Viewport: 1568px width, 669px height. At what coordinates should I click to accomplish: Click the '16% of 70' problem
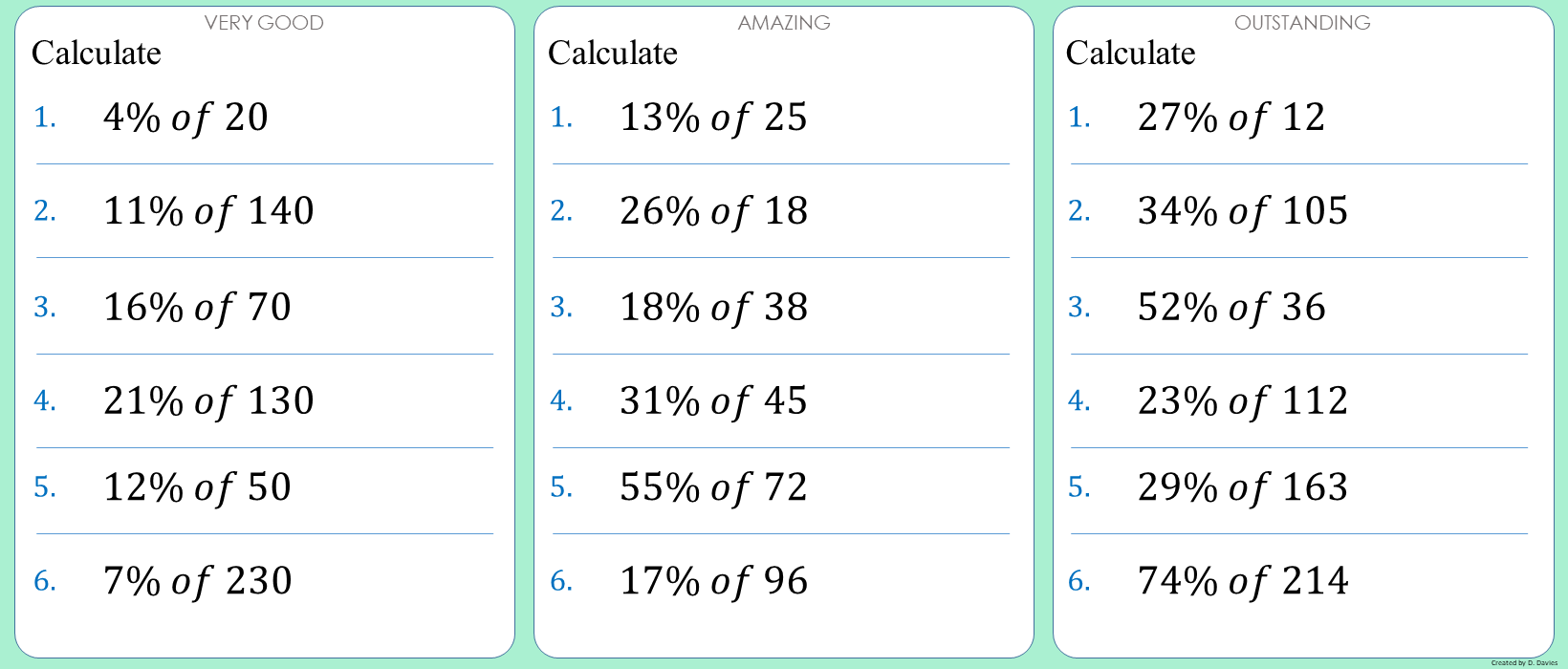197,308
